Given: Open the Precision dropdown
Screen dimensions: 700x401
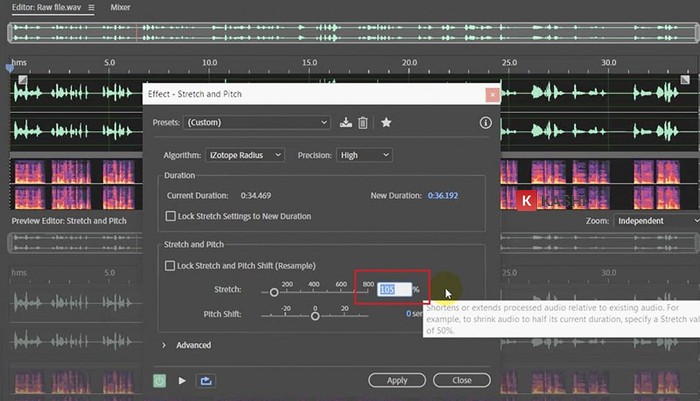Looking at the screenshot, I should (364, 155).
